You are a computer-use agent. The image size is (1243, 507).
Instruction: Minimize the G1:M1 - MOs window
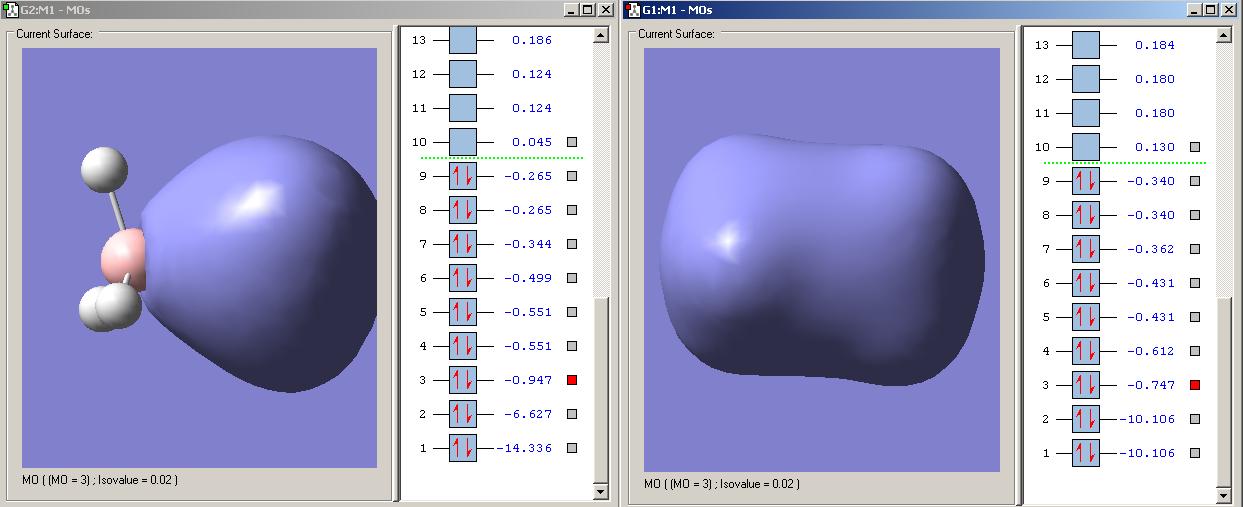coord(1195,9)
